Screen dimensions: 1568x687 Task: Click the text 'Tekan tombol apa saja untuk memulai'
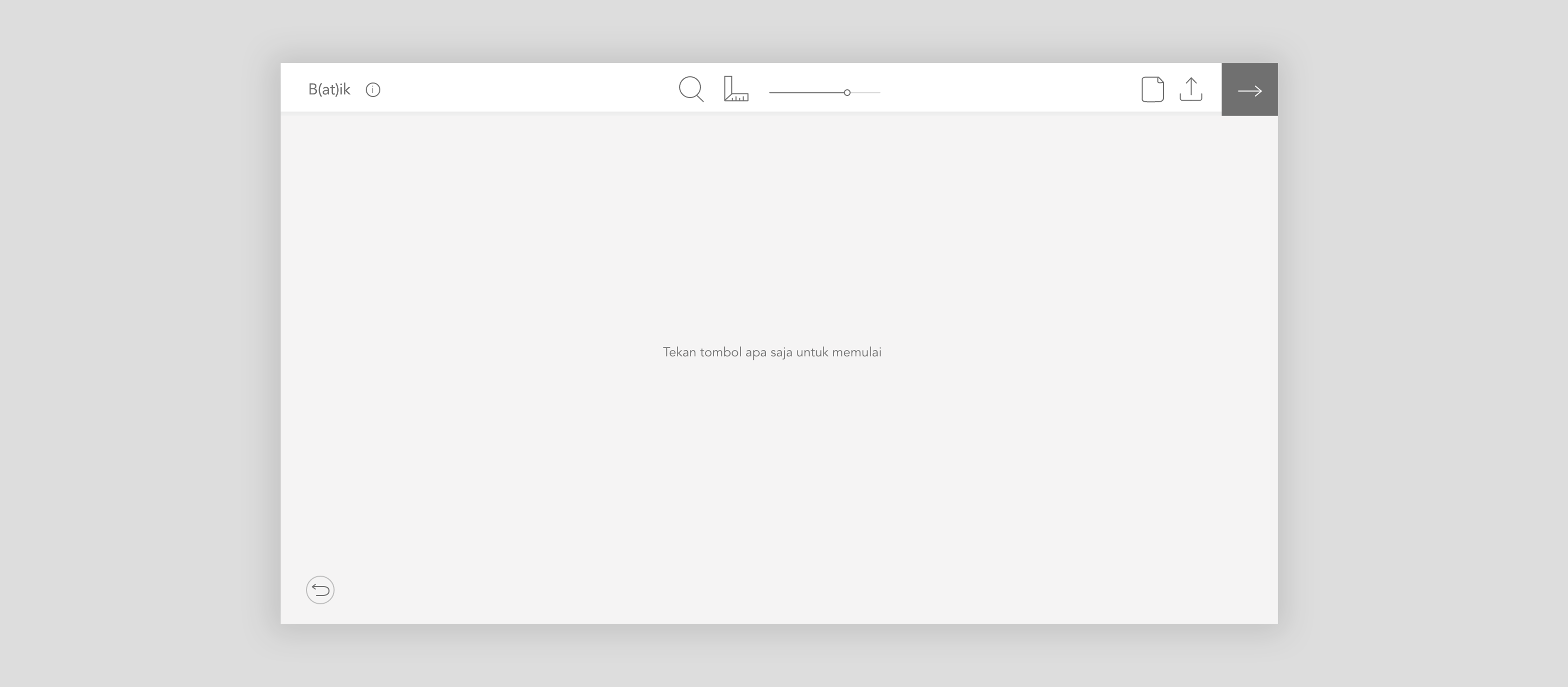coord(772,352)
